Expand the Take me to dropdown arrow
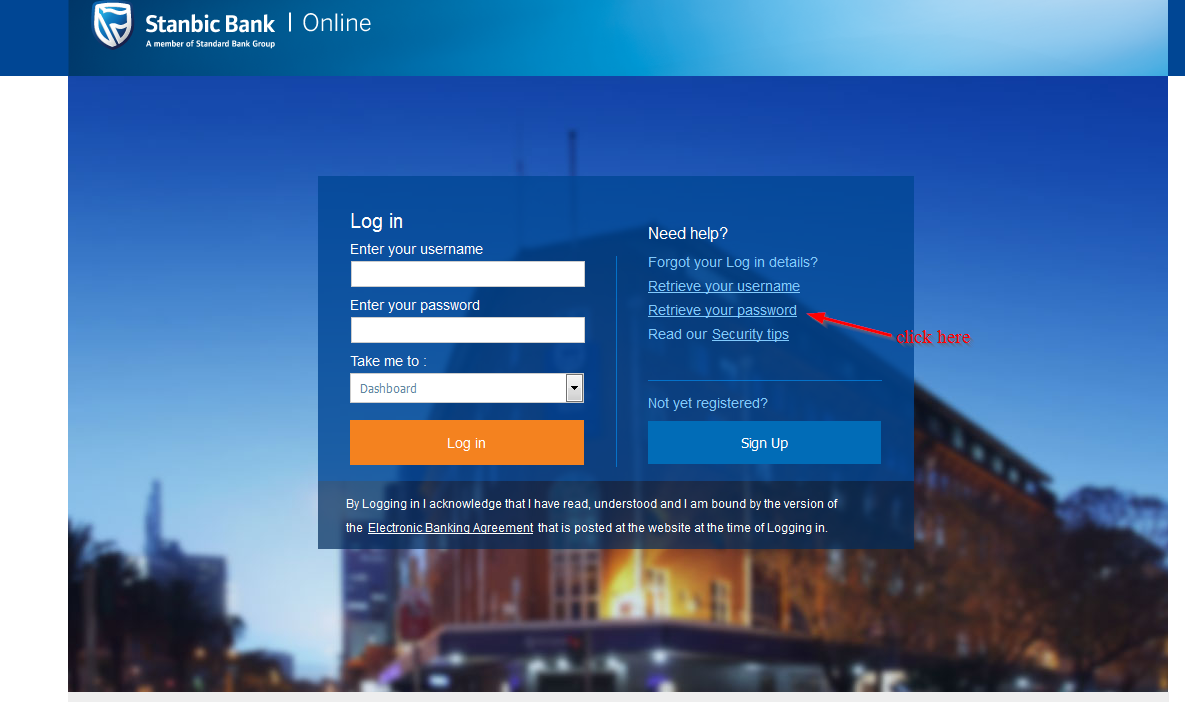1185x702 pixels. (x=574, y=388)
